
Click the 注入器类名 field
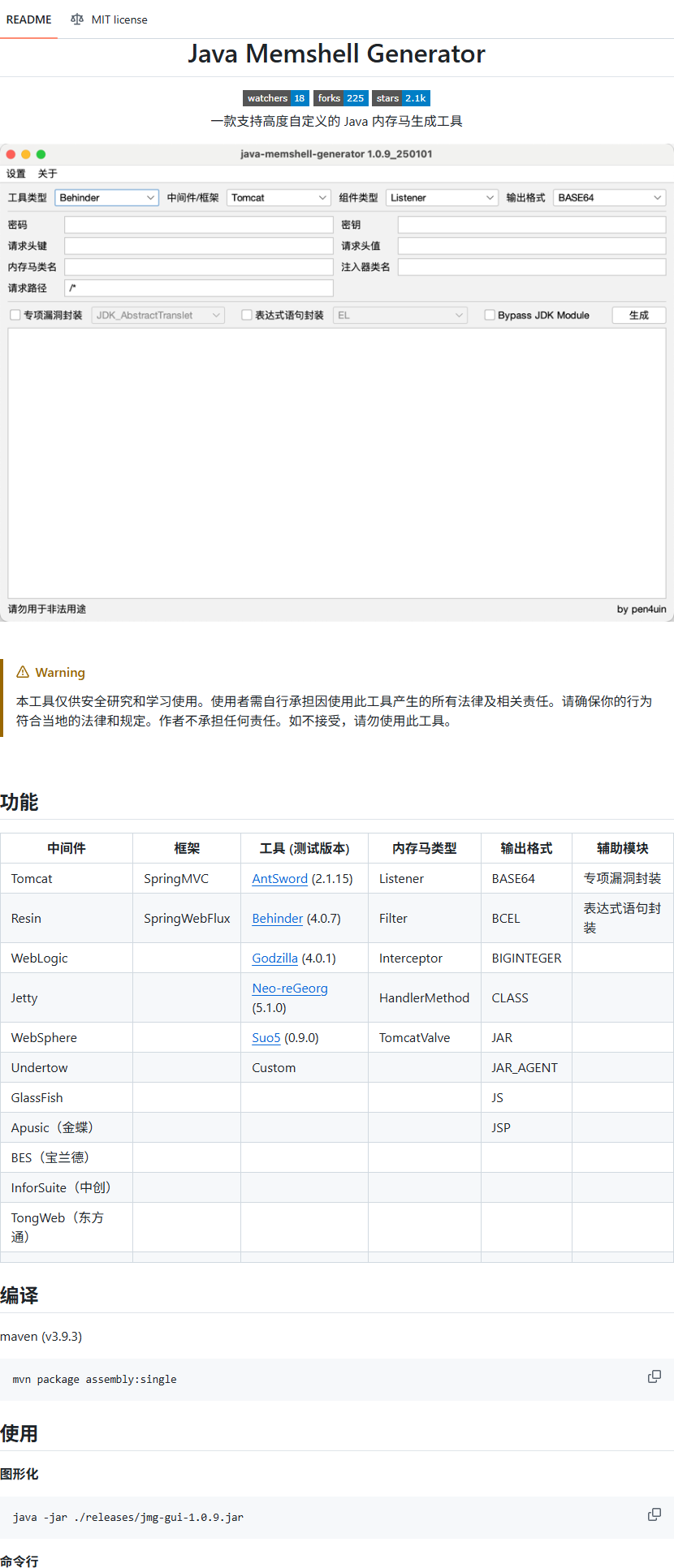[x=532, y=267]
